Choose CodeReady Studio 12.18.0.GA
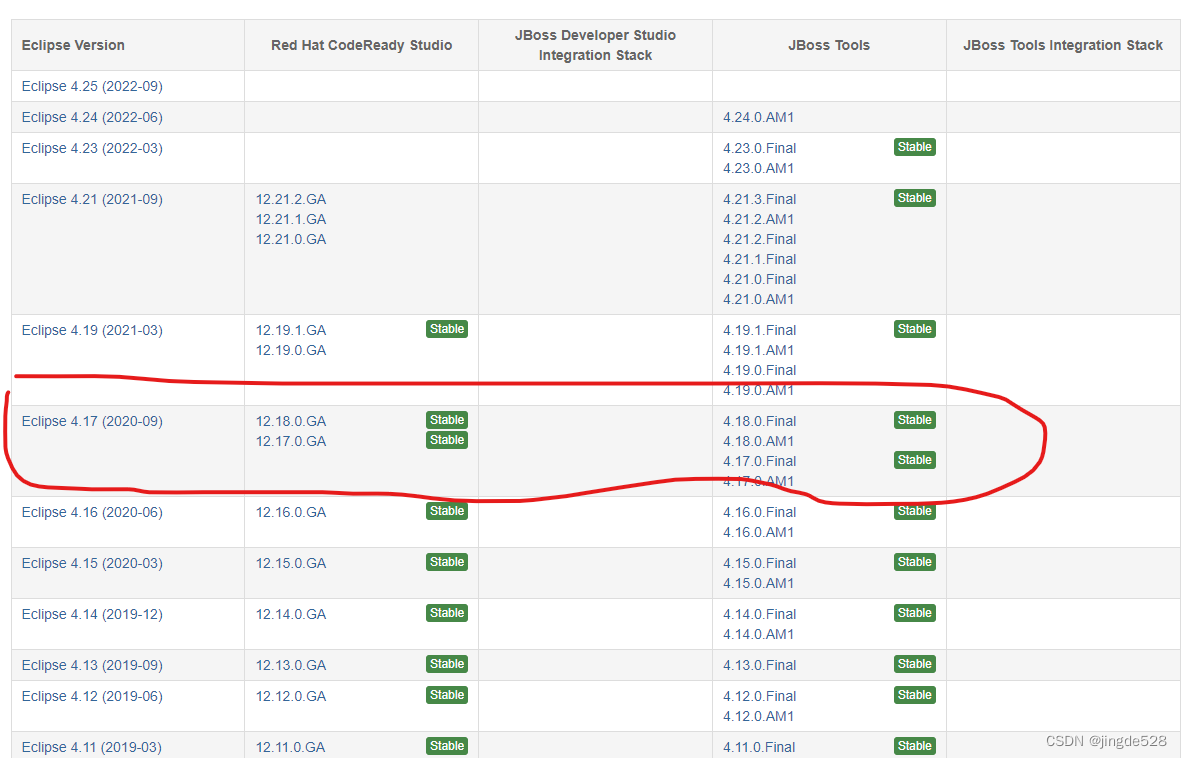The image size is (1182, 758). 291,421
